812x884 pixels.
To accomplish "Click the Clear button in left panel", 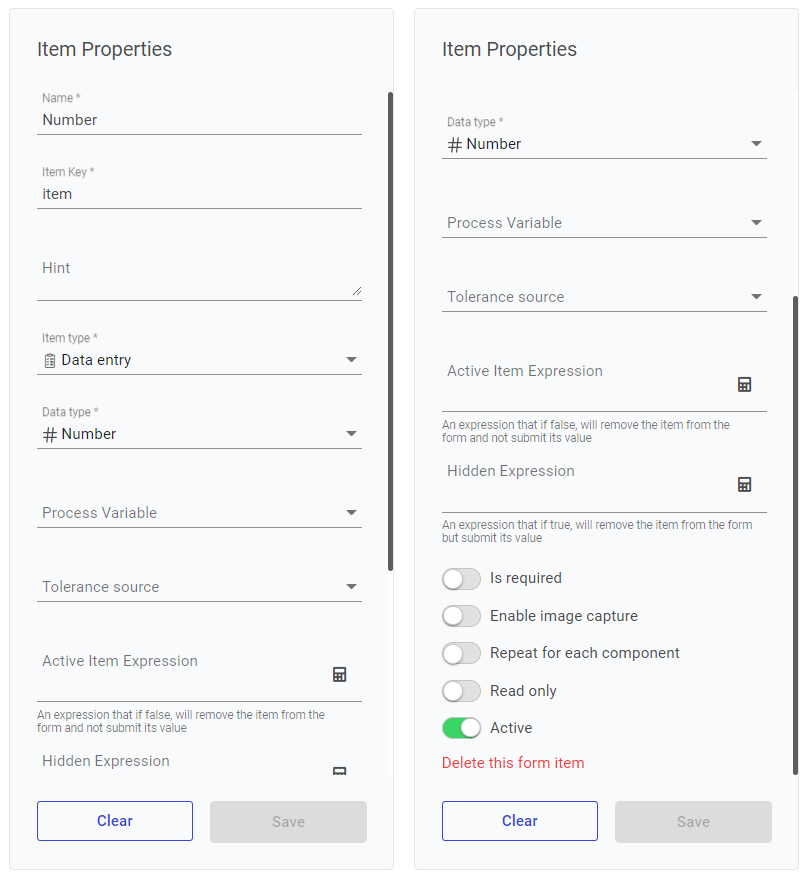I will point(115,821).
